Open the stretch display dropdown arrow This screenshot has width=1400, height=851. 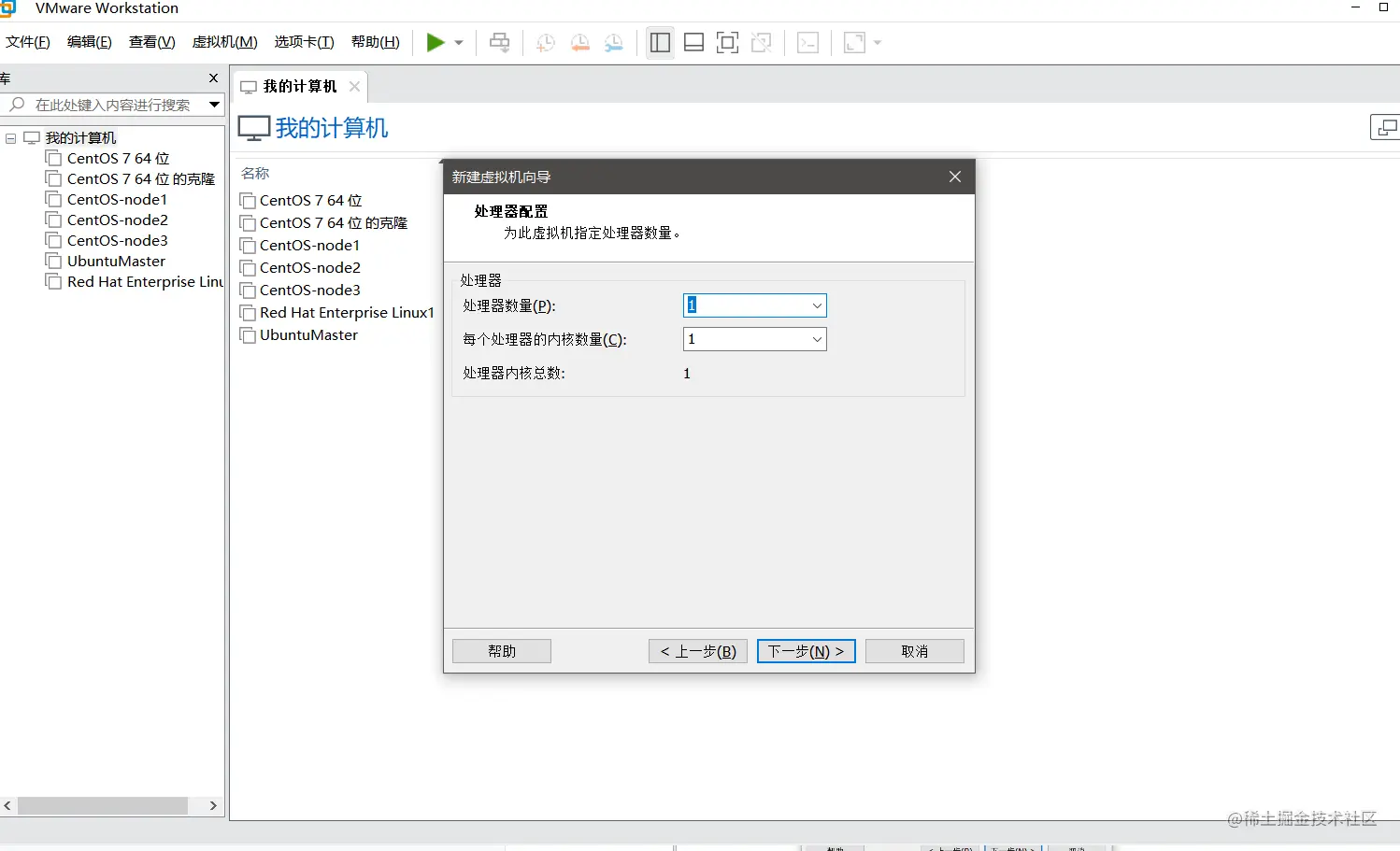pyautogui.click(x=878, y=42)
